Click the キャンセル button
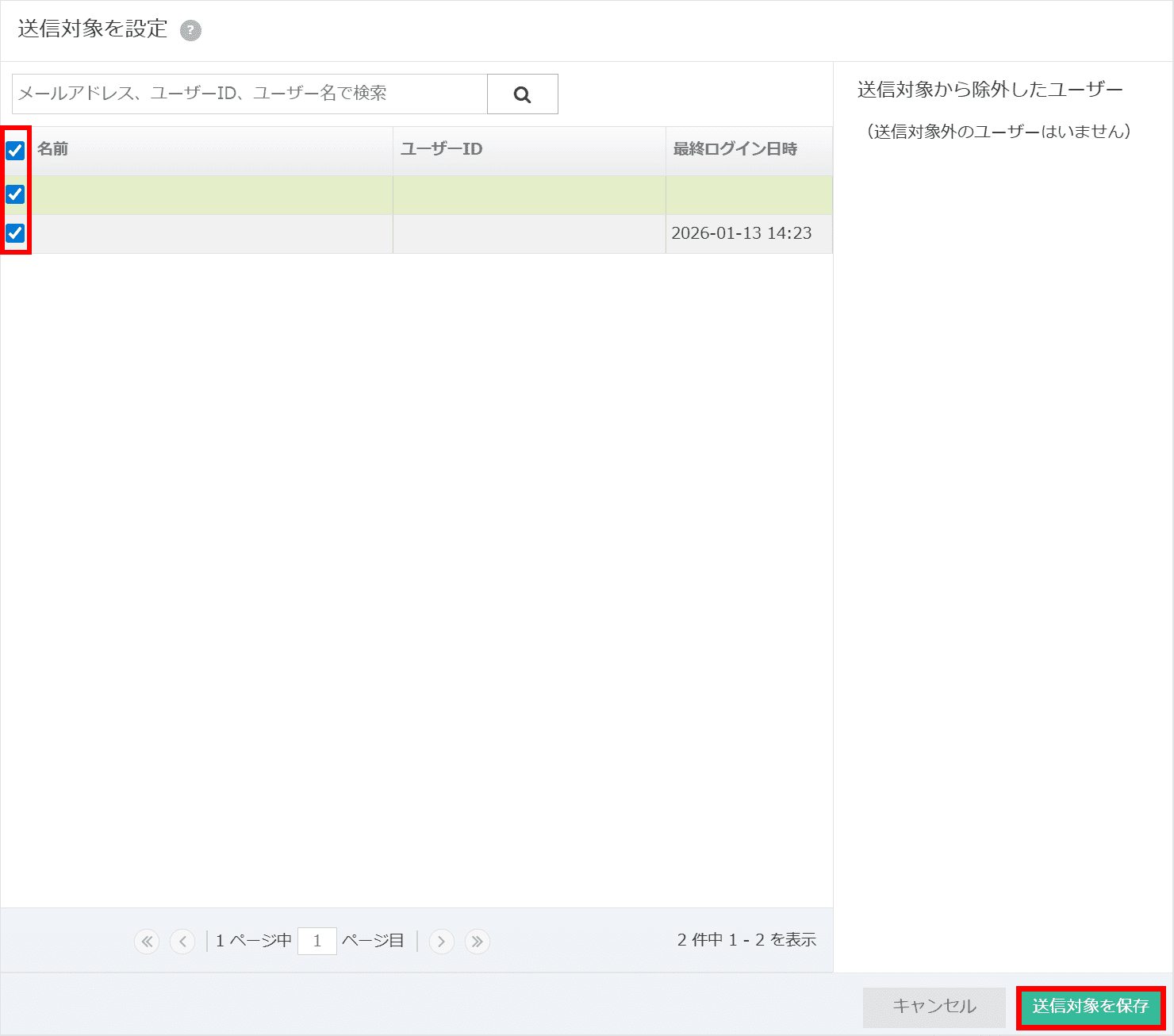This screenshot has width=1174, height=1036. [x=934, y=1006]
